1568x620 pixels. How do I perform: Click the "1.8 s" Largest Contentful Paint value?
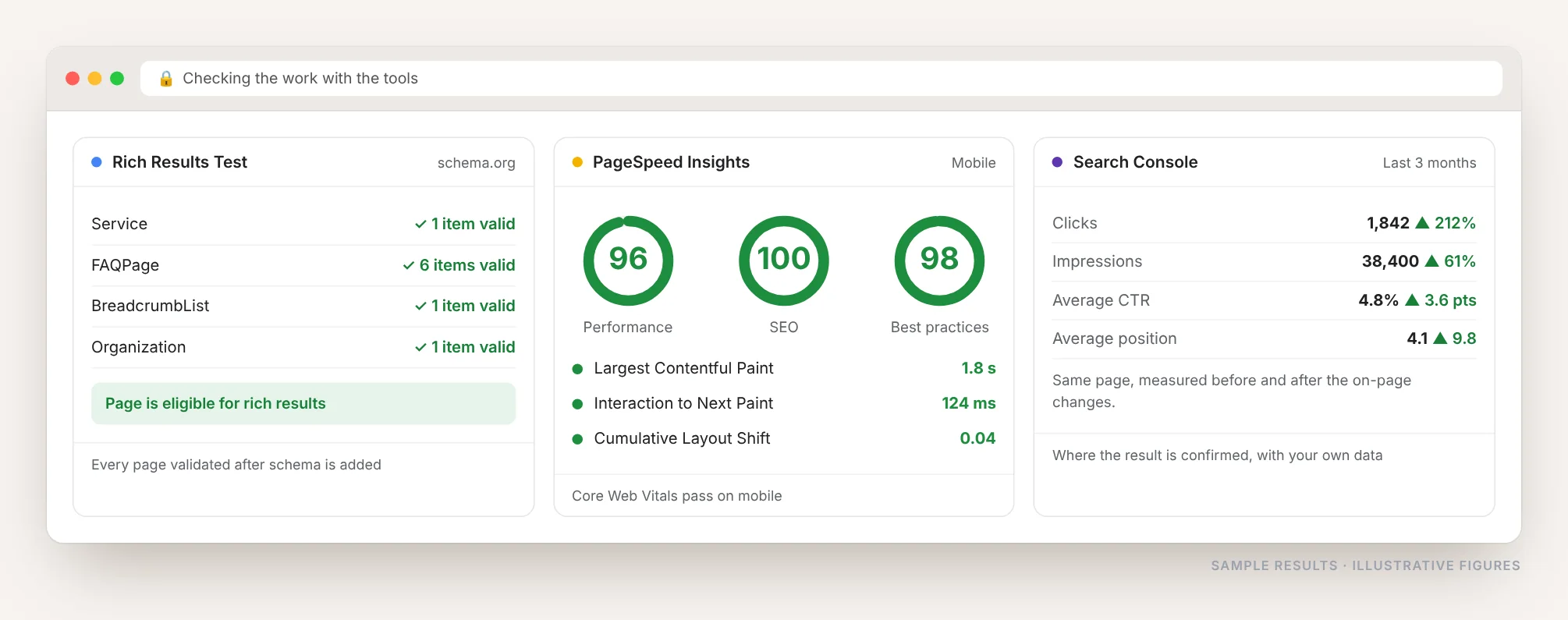click(x=978, y=368)
